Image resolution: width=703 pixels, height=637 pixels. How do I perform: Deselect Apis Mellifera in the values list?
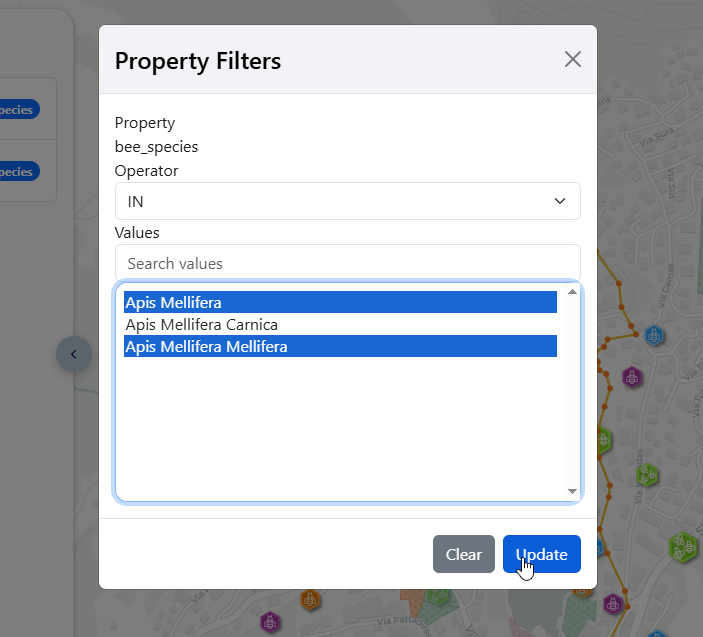(339, 302)
